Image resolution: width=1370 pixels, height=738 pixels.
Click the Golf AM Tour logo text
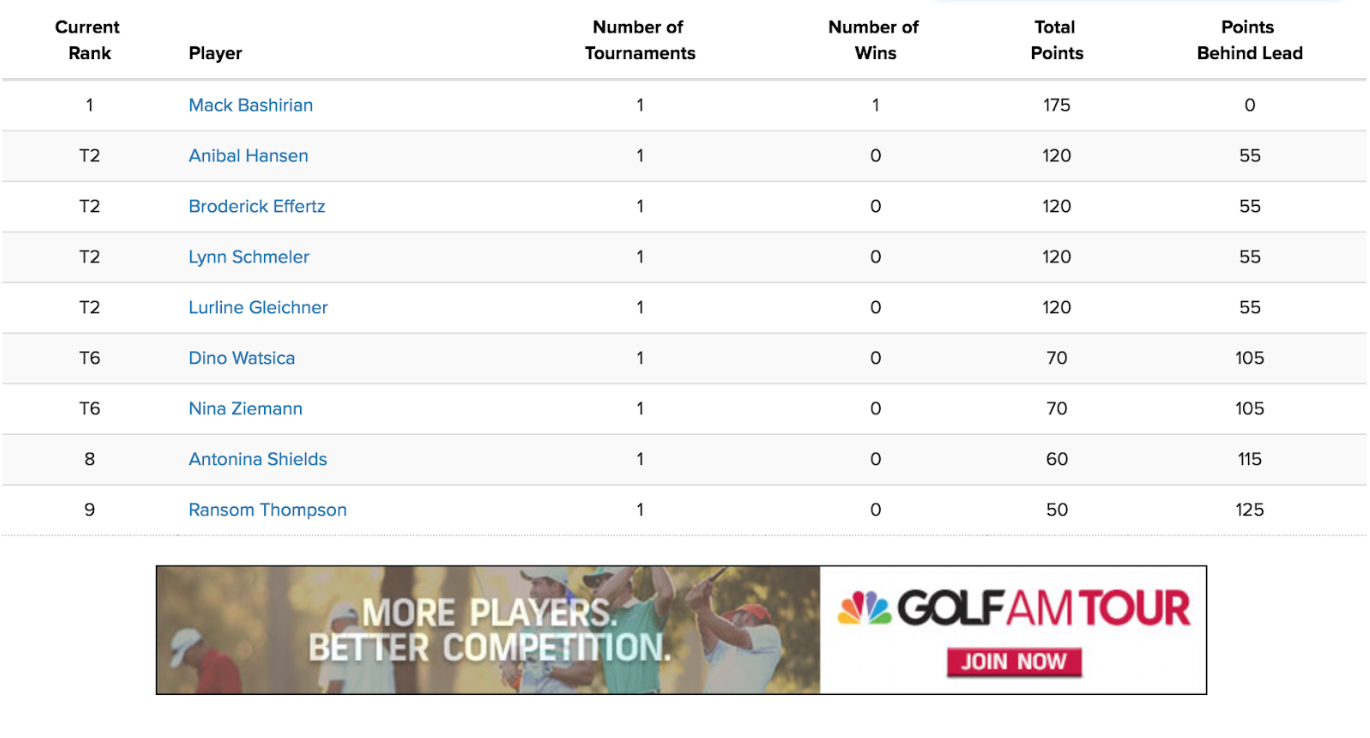point(1044,608)
